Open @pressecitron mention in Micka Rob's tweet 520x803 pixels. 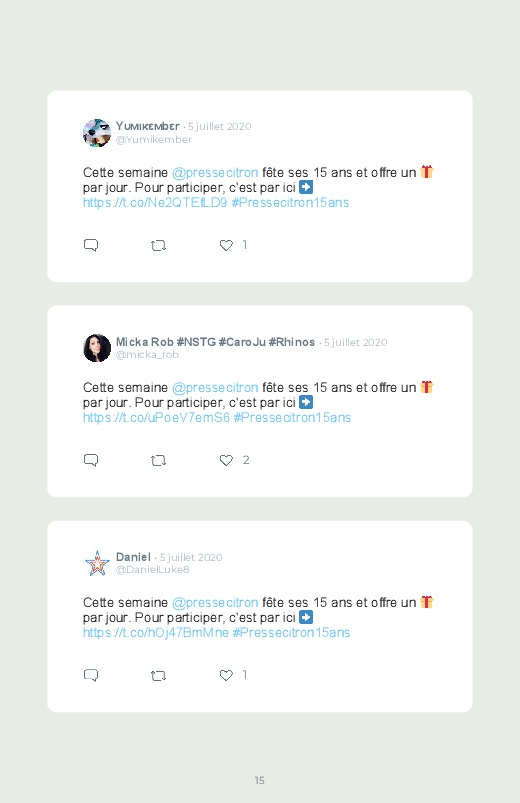pos(215,388)
